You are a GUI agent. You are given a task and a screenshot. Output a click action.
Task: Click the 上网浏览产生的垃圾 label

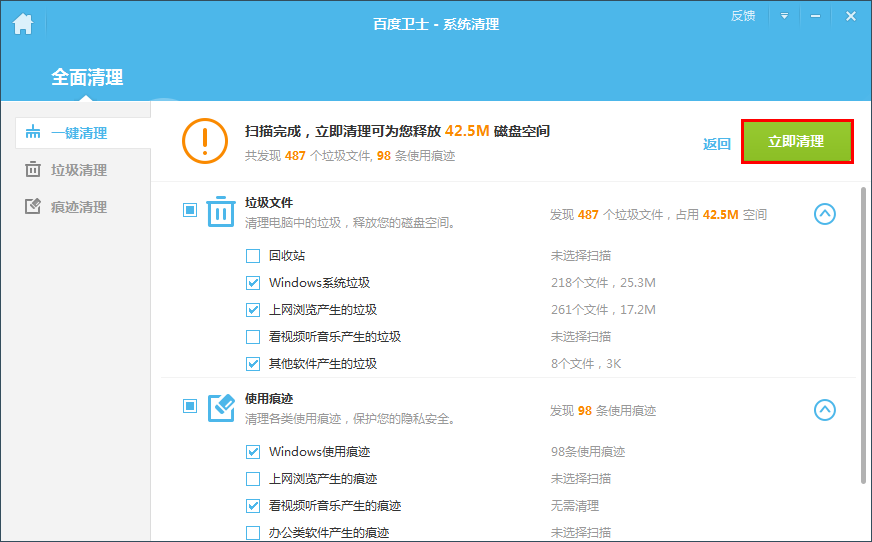coord(323,310)
